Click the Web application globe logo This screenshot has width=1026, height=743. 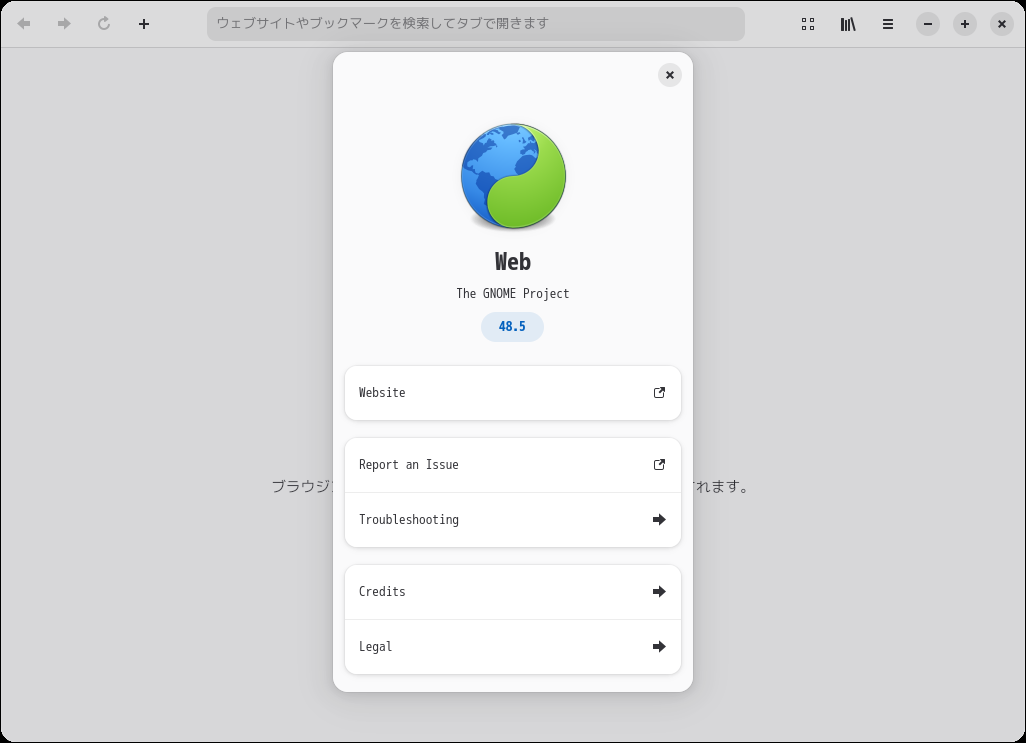tap(512, 176)
